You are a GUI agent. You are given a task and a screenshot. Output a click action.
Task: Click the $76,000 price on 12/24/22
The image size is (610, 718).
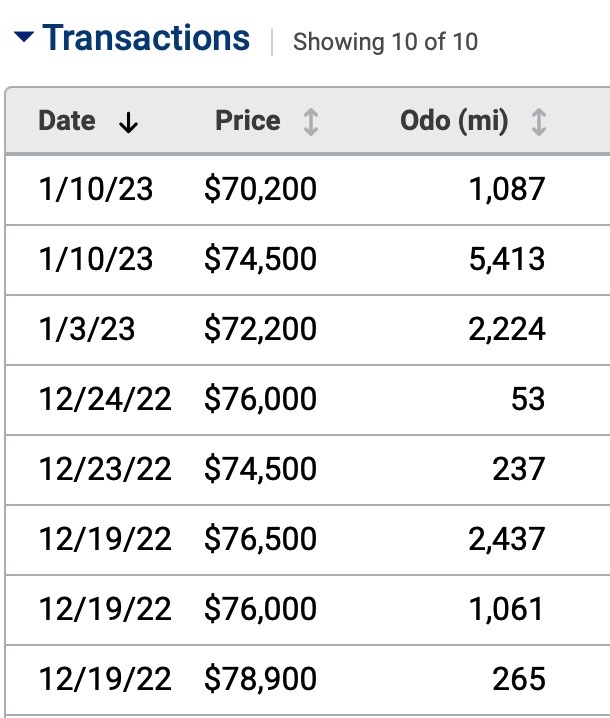point(260,399)
